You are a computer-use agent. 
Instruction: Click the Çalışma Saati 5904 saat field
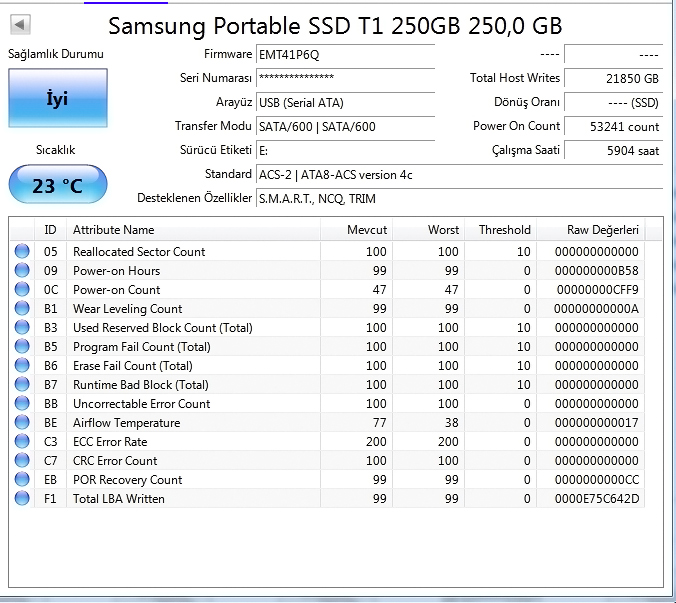[613, 151]
